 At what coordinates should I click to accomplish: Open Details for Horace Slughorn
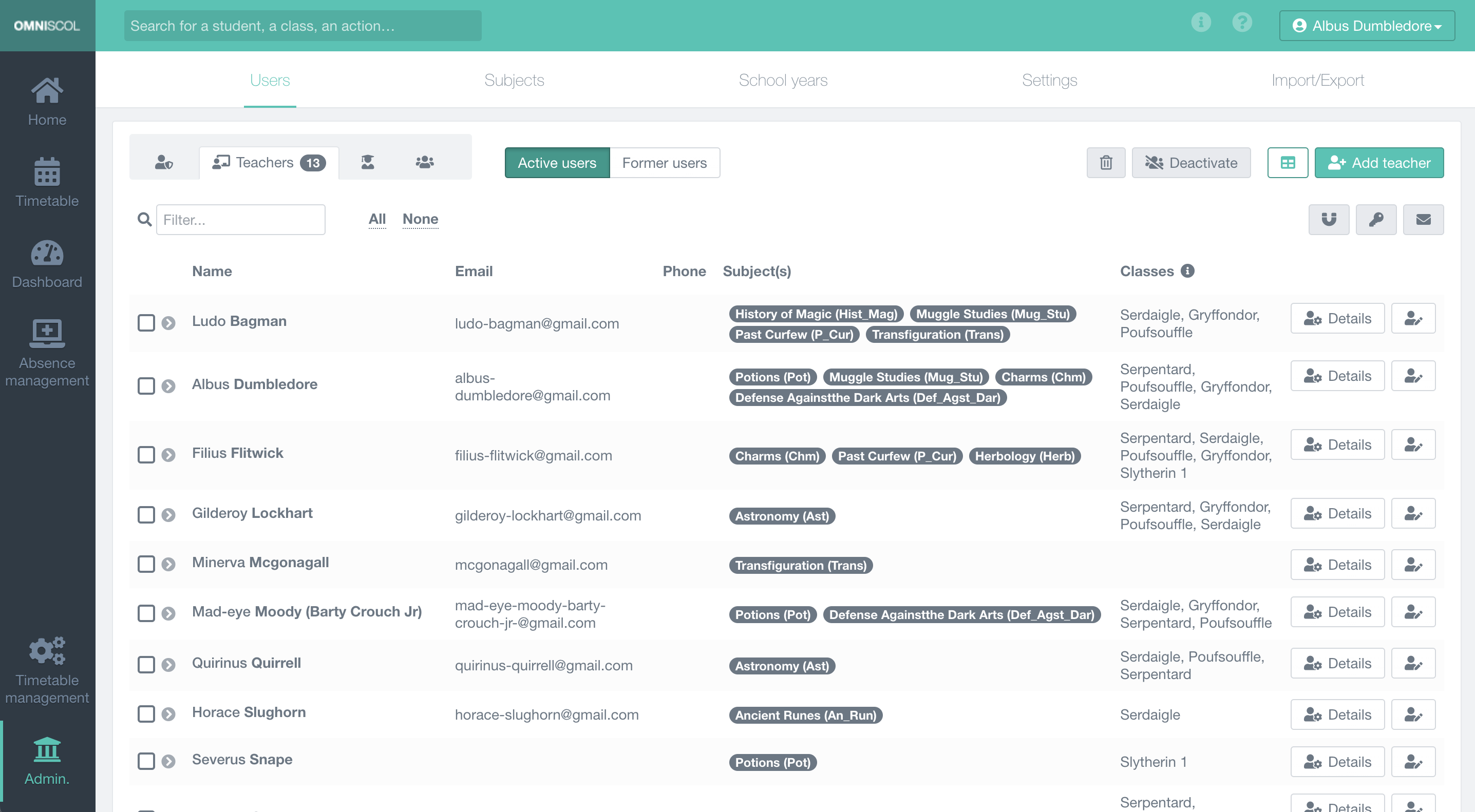(1337, 714)
